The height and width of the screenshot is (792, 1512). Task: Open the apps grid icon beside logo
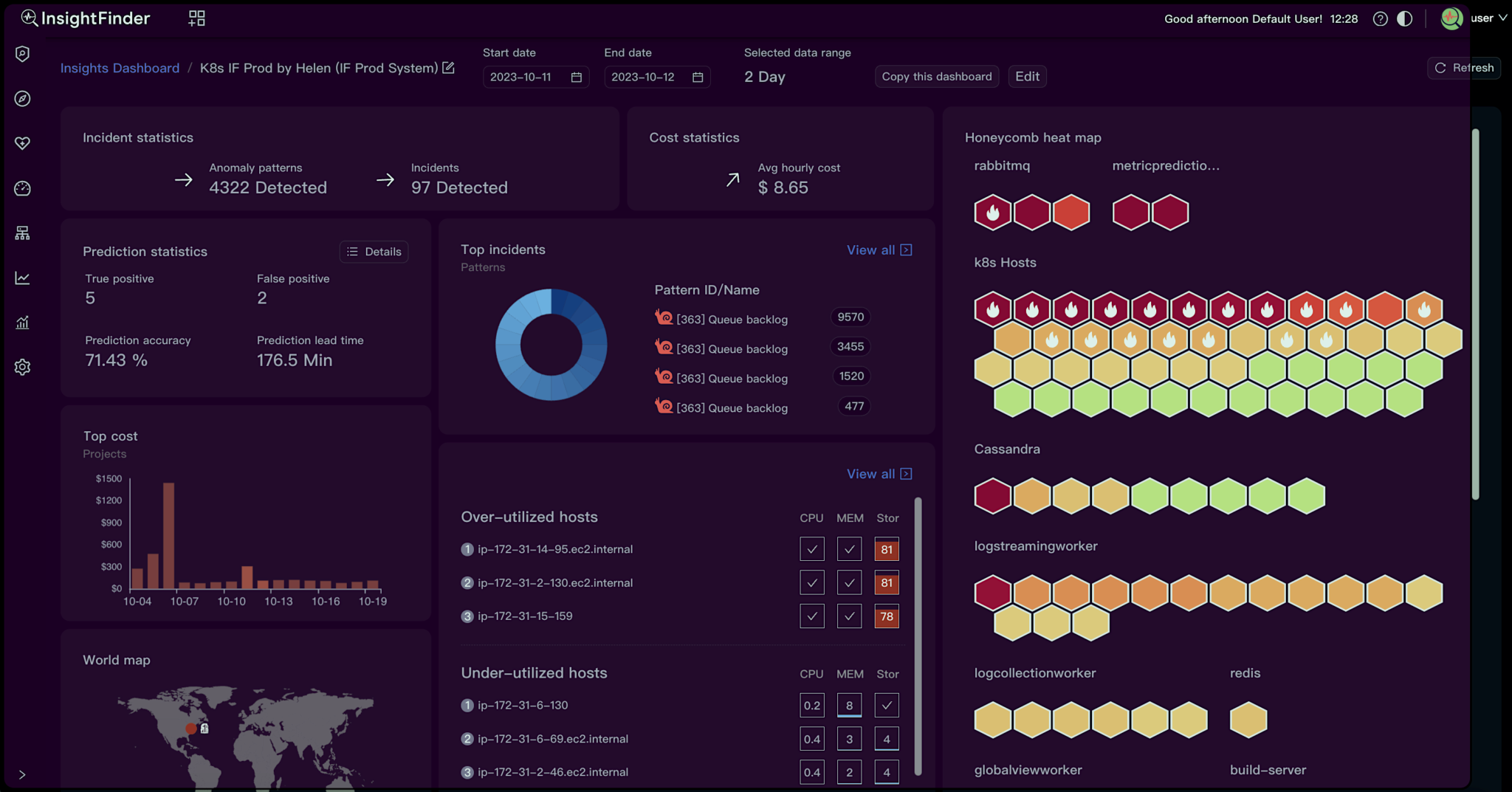point(196,18)
